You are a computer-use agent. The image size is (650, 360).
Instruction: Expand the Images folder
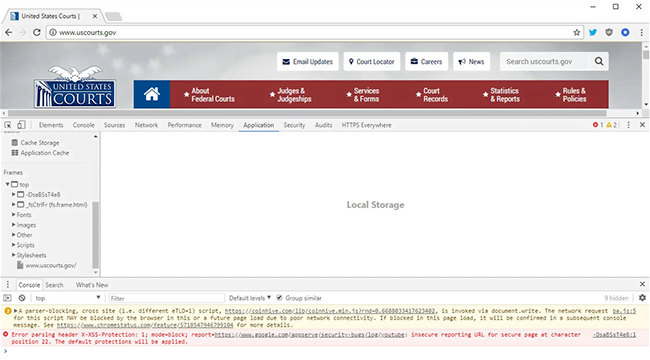[13, 225]
